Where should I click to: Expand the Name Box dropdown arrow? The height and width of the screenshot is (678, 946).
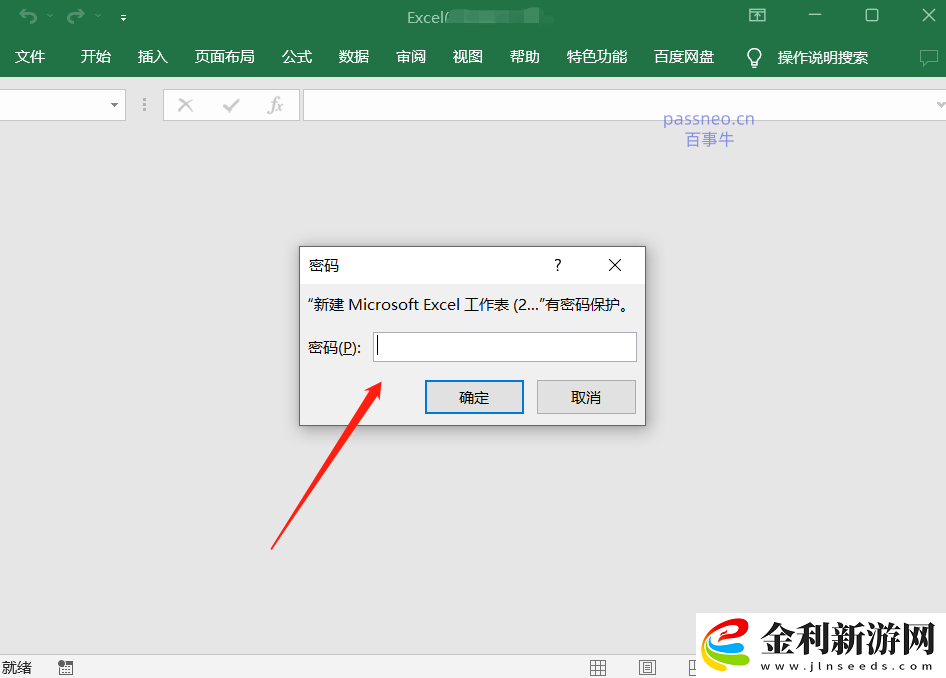(114, 105)
